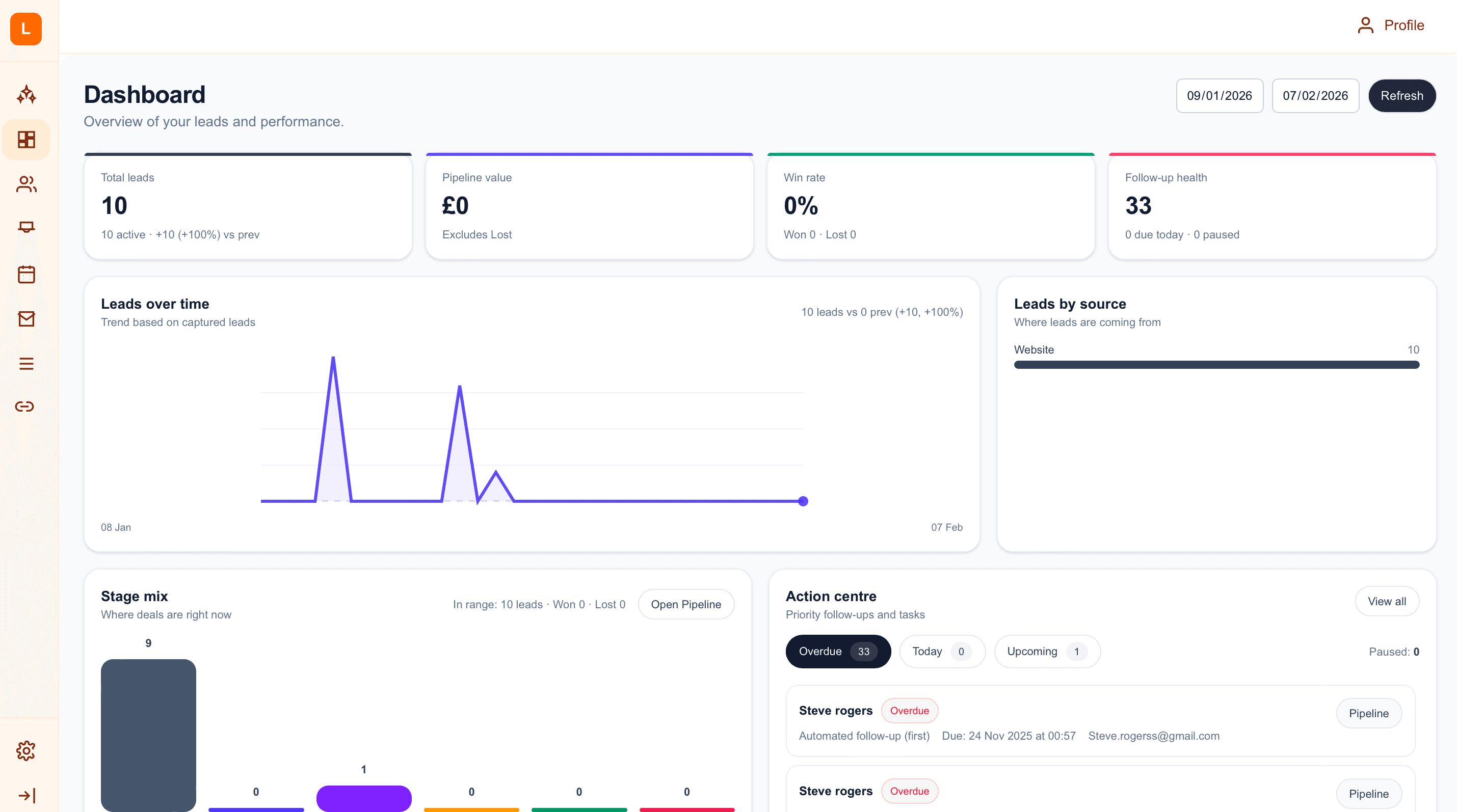The image size is (1457, 812).
Task: Select the Dashboard icon in the sidebar
Action: point(26,139)
